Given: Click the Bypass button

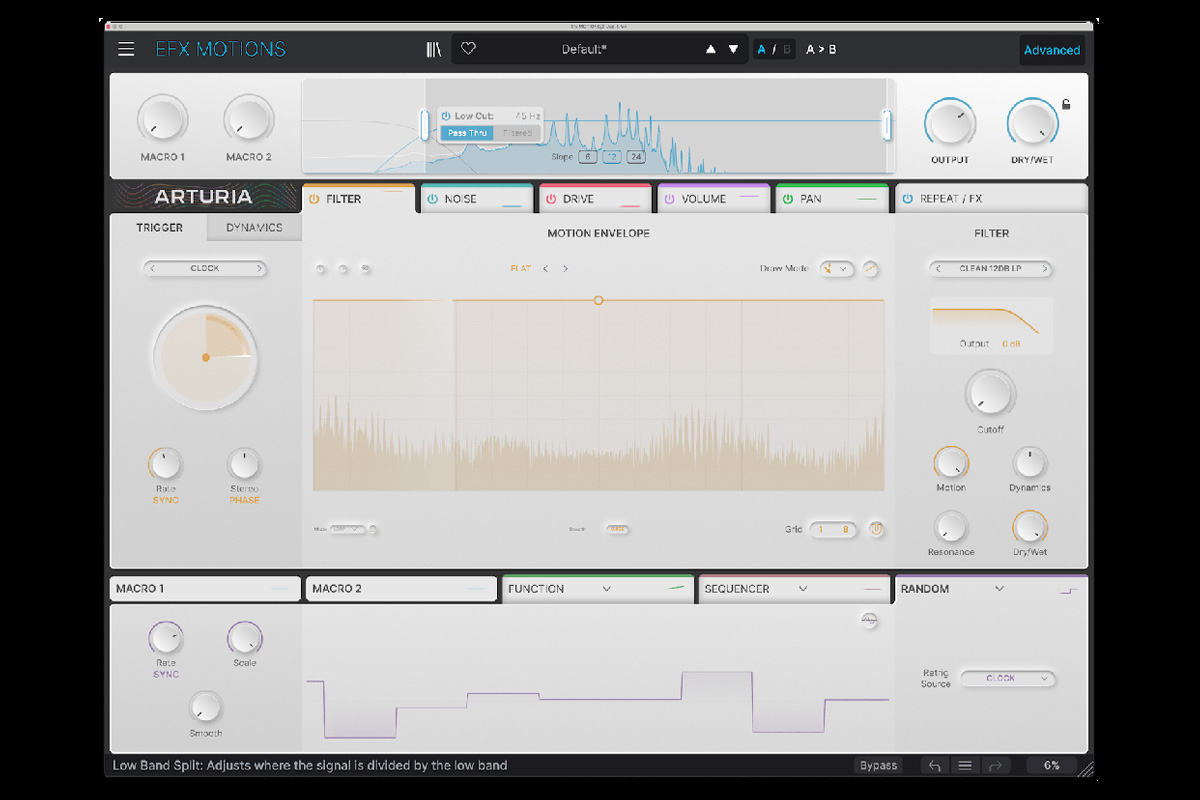Looking at the screenshot, I should pos(878,766).
